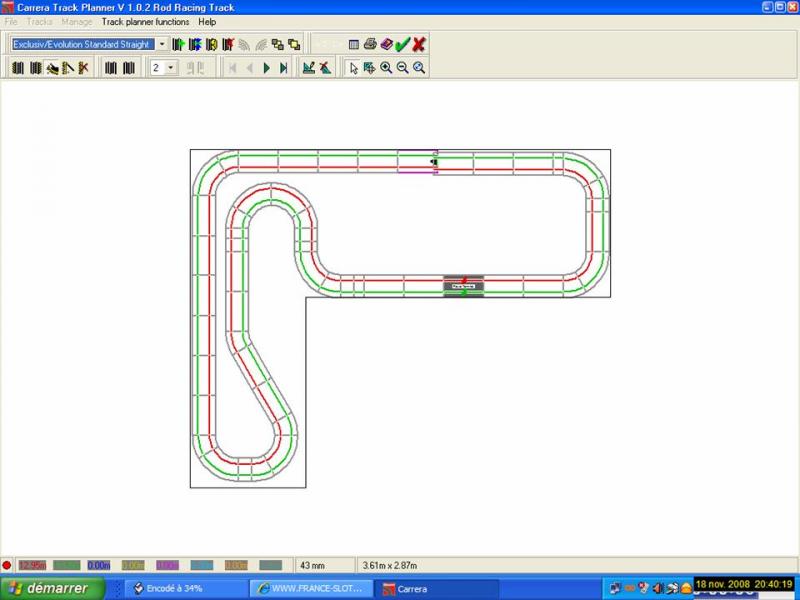Click the green next-piece arrow
Screen dimensions: 800x600
267,68
